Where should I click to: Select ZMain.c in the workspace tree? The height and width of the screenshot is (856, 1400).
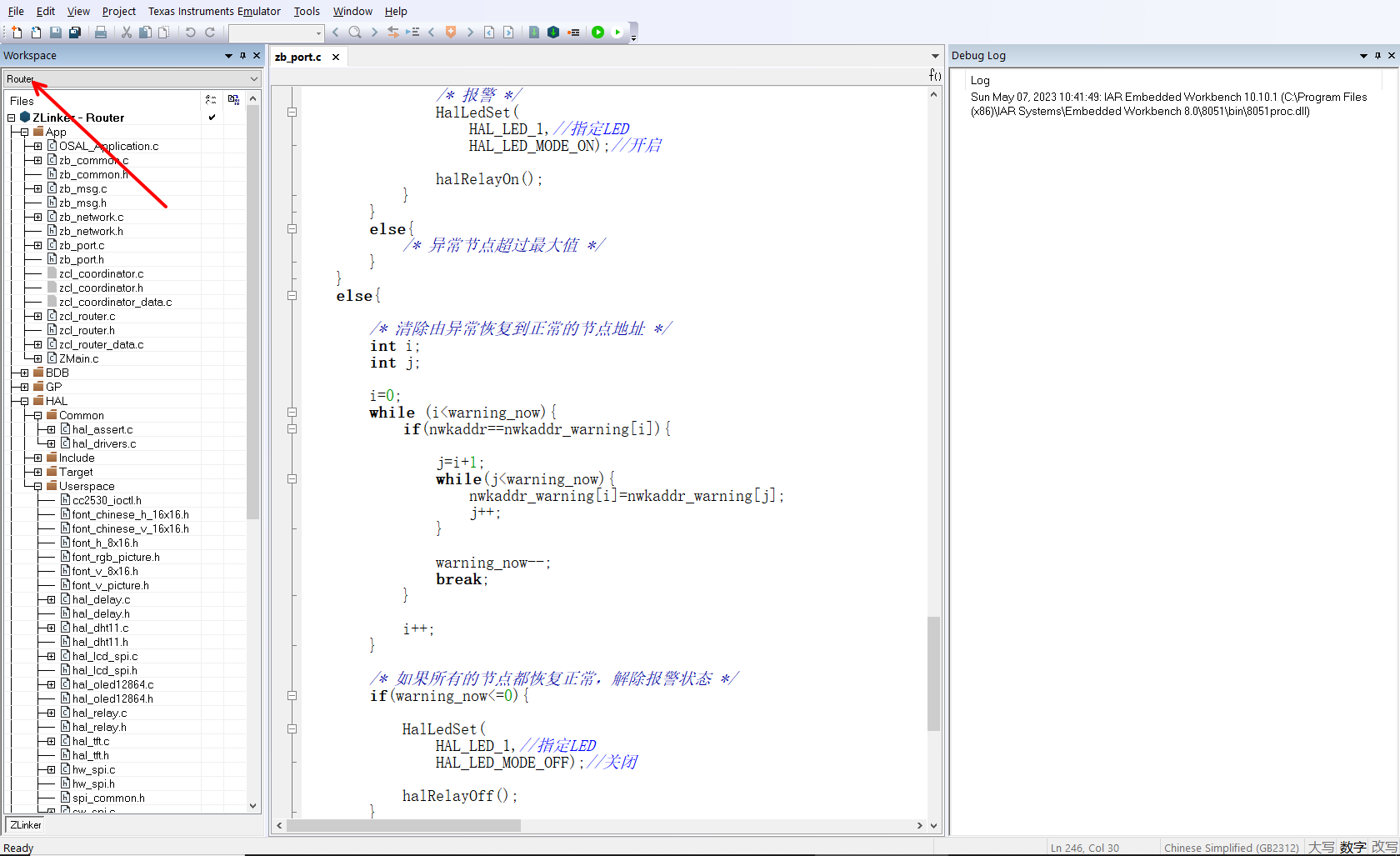point(78,358)
